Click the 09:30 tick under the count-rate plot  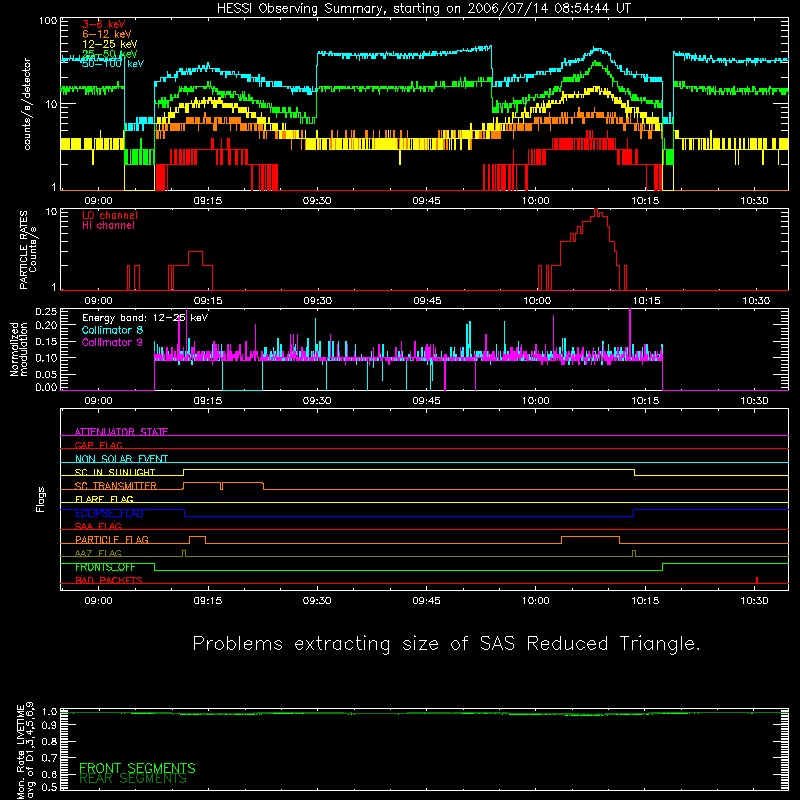[317, 201]
